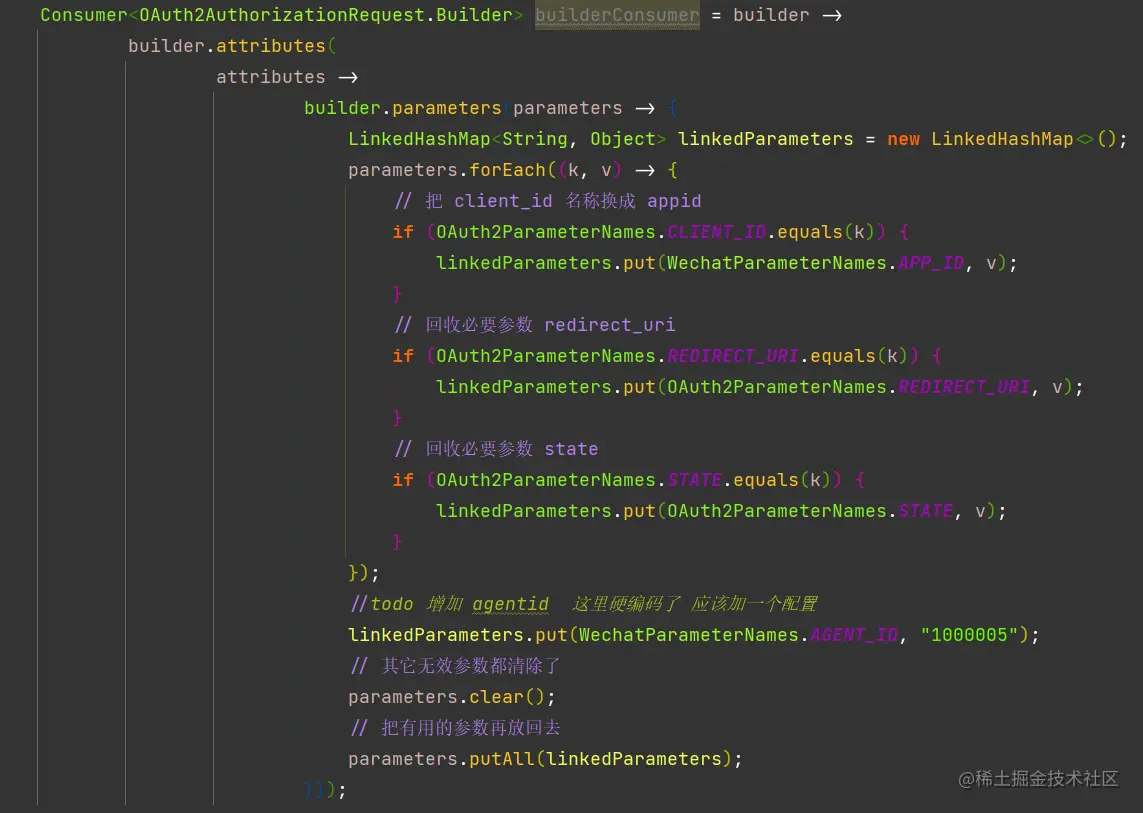
Task: Click the highlighted builderConsumer variable name
Action: [617, 15]
